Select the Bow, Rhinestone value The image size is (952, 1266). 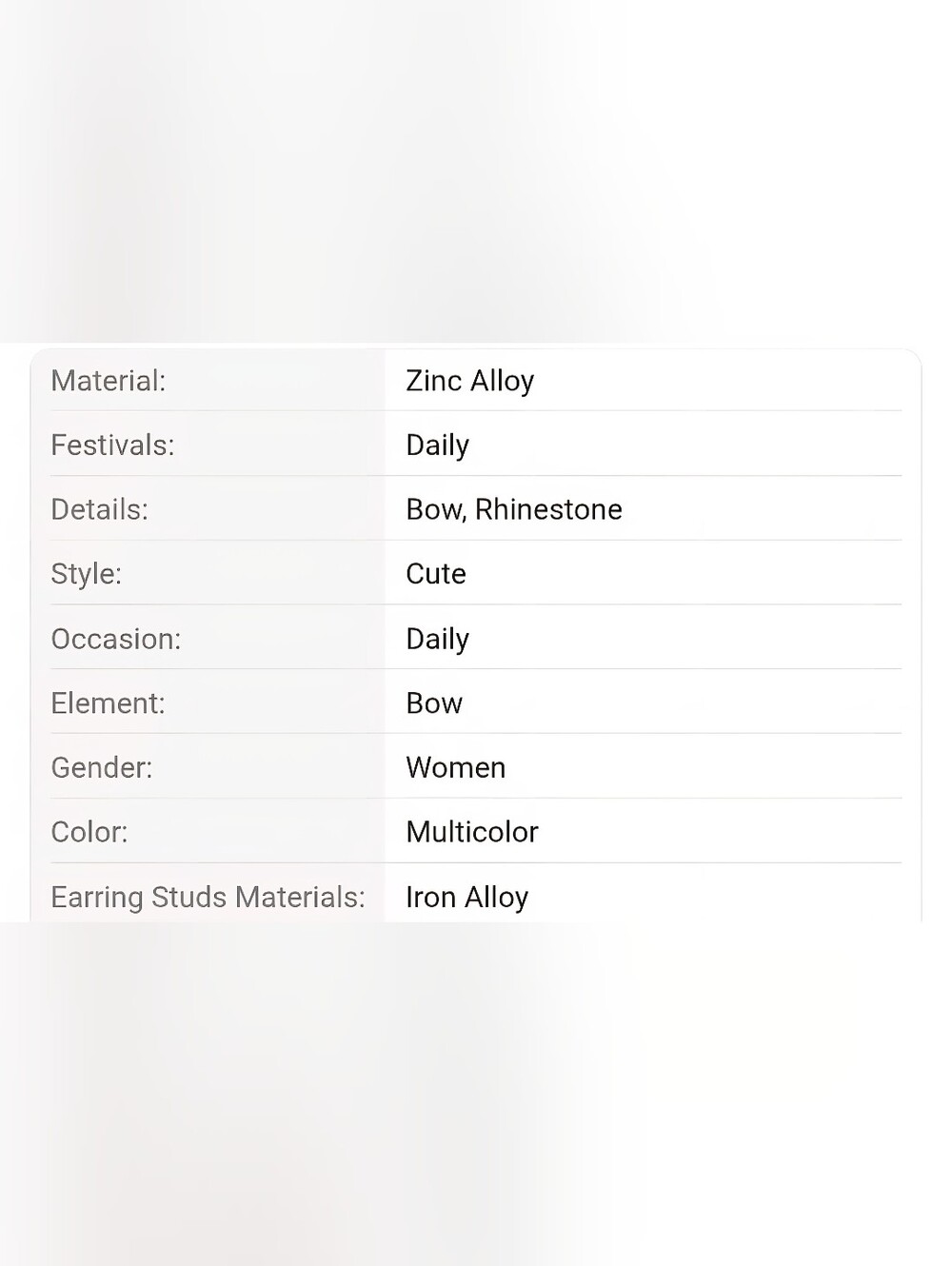pos(514,509)
